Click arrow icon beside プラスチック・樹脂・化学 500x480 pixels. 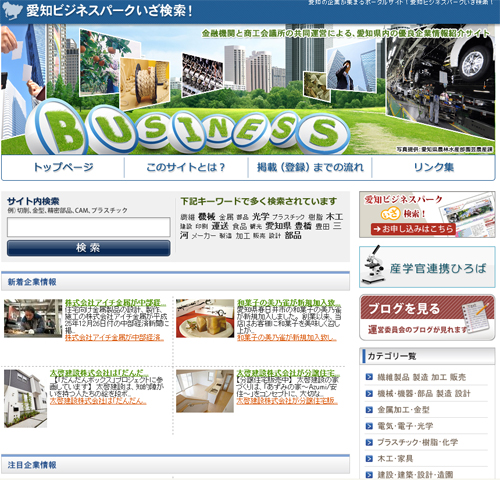point(369,442)
